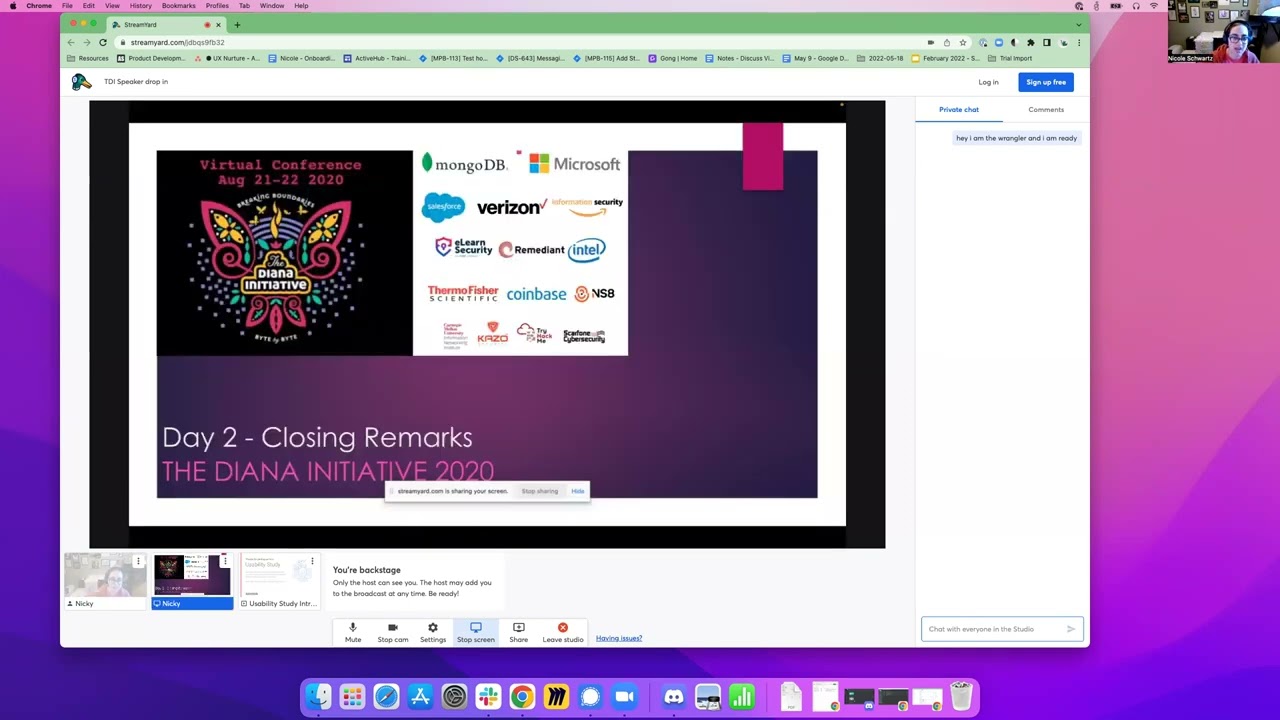Open the Bookmarks menu
This screenshot has height=720, width=1280.
coord(179,6)
